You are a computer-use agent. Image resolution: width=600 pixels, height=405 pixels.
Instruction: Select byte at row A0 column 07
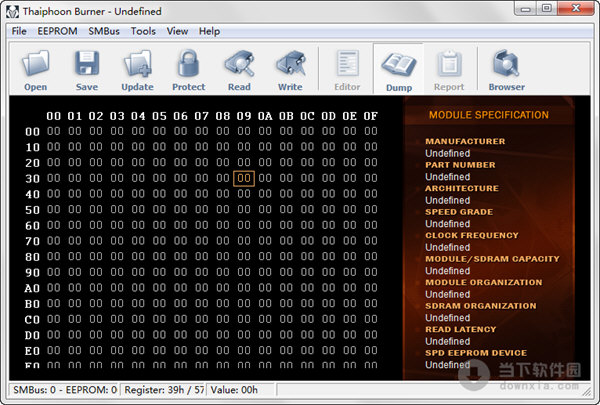point(202,287)
